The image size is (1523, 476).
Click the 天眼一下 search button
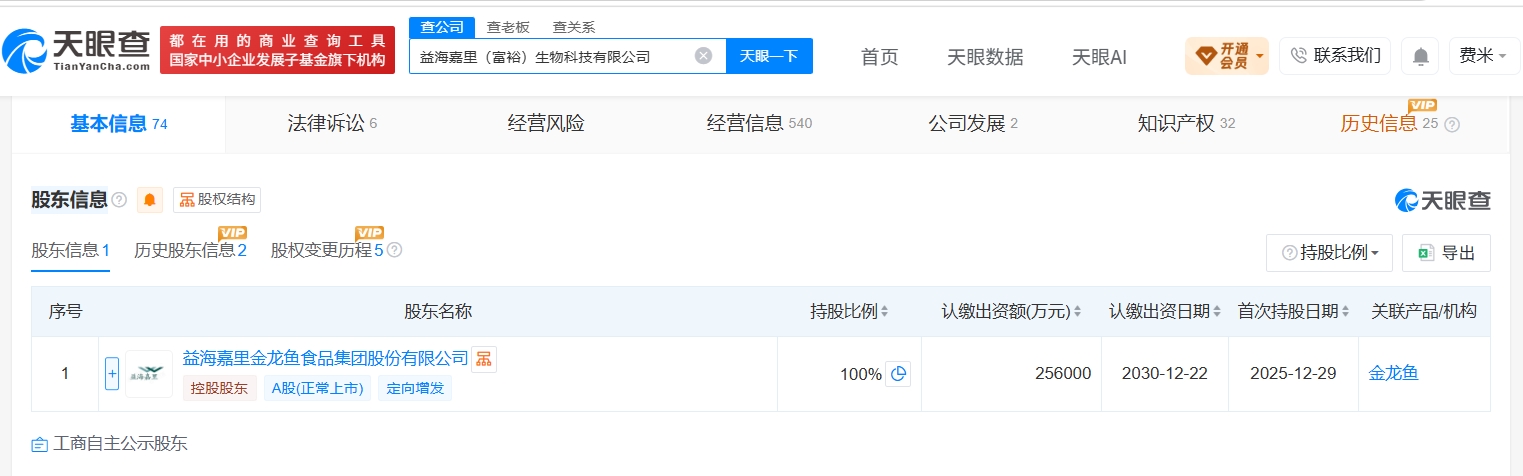coord(769,56)
